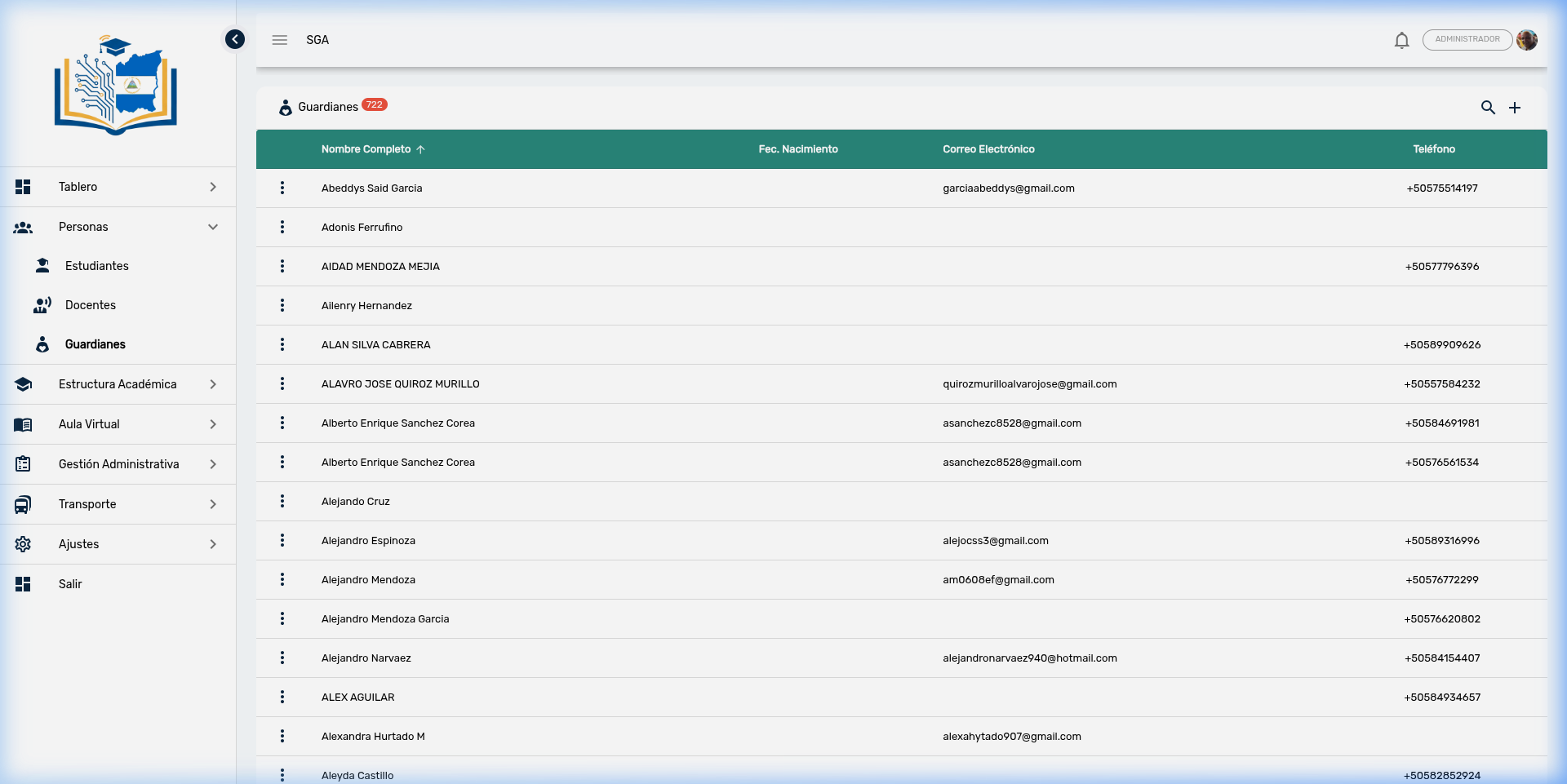Add a new guardian with plus icon

coord(1515,108)
